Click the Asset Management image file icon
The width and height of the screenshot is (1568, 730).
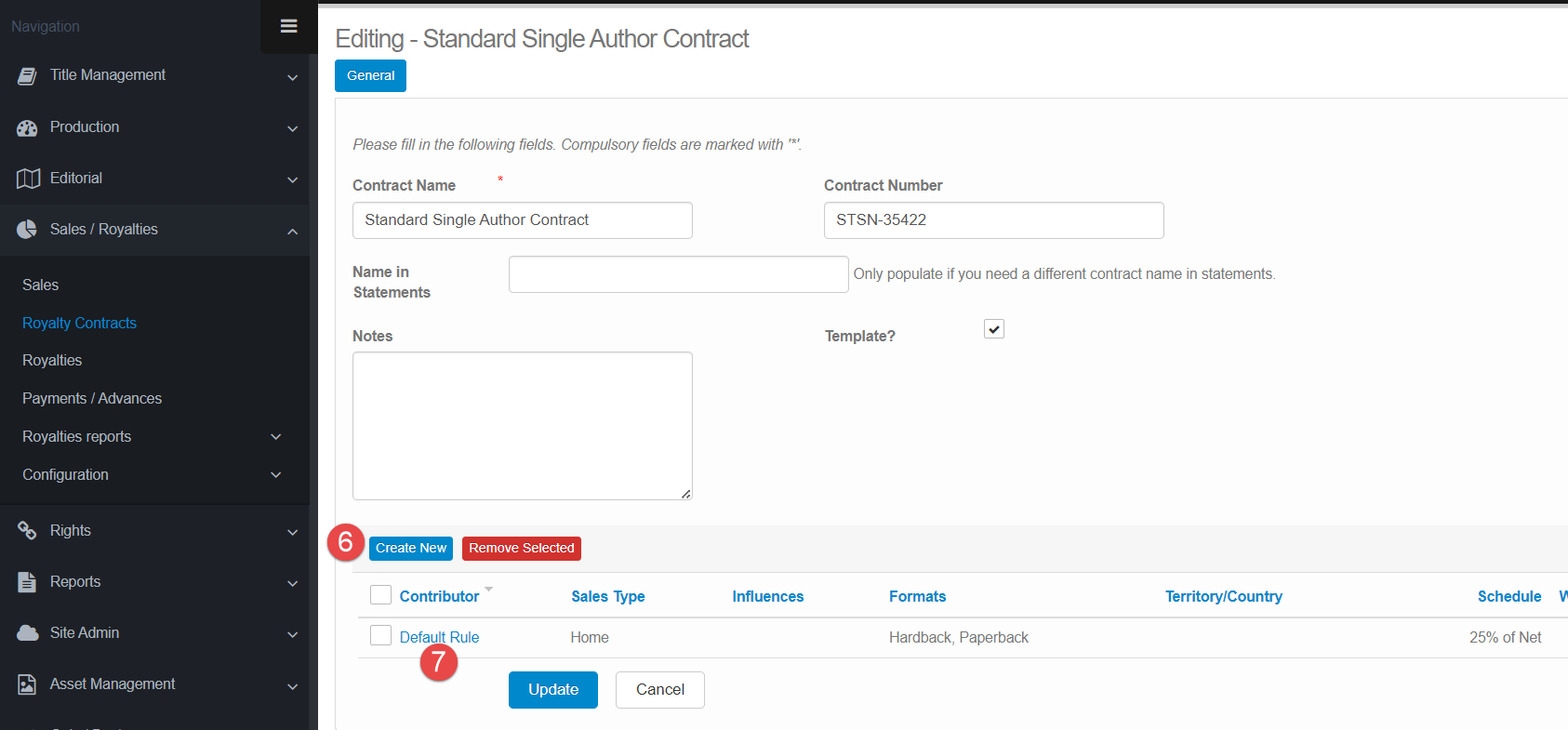pyautogui.click(x=27, y=684)
